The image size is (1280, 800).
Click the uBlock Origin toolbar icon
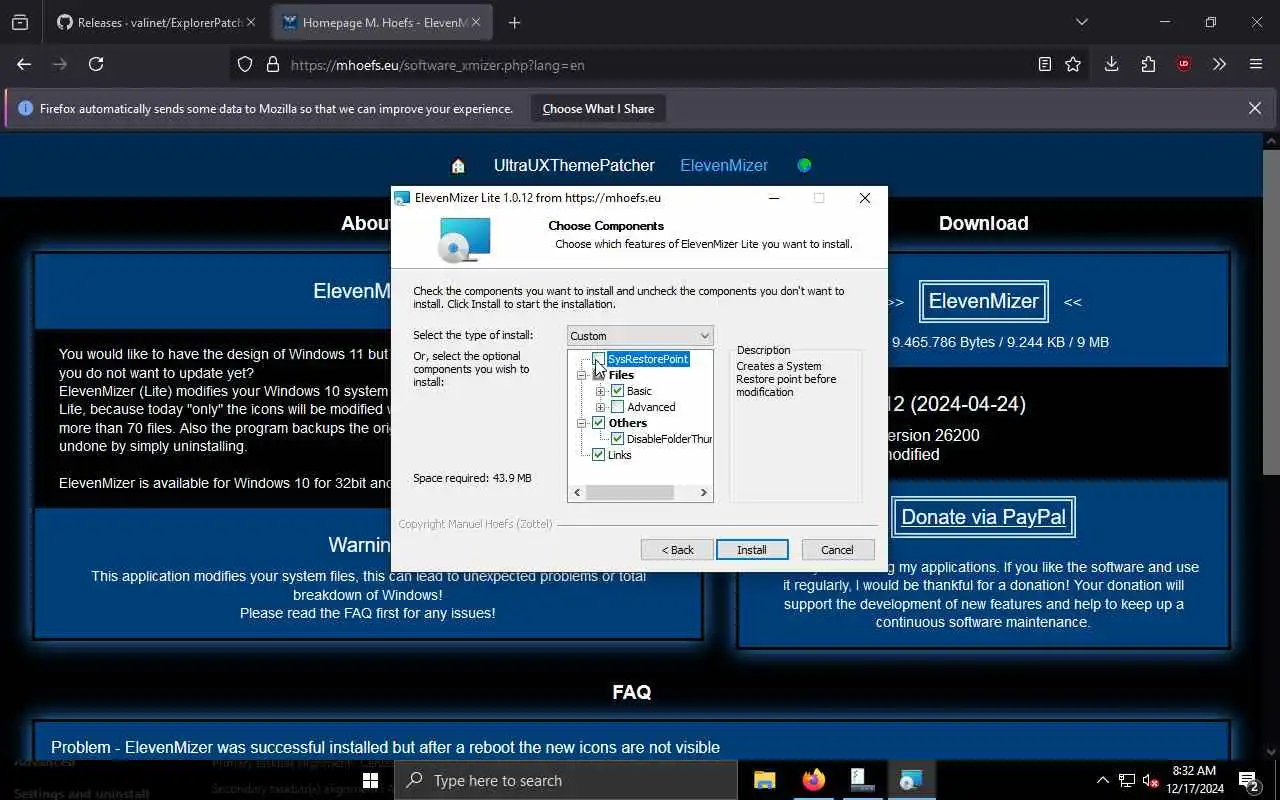(x=1184, y=64)
